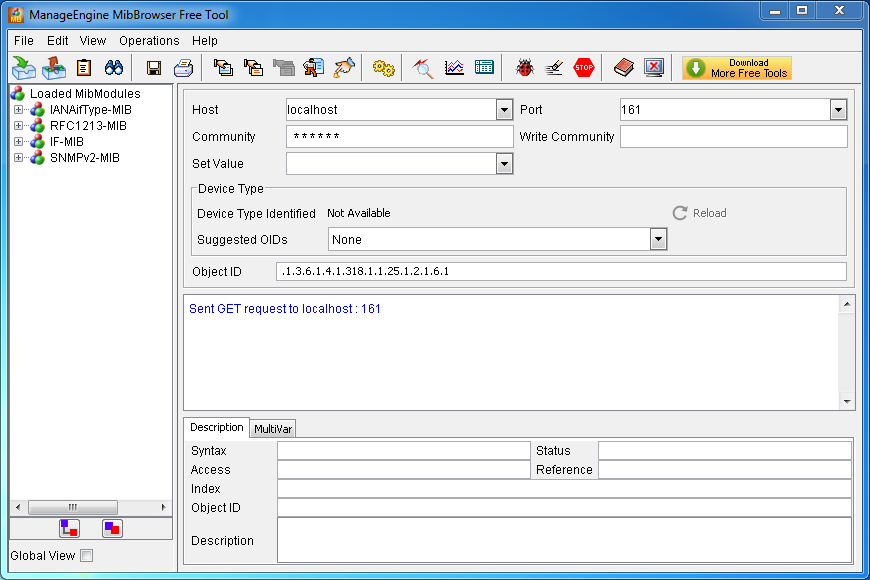Click the SNMP Set hand icon

pos(343,68)
